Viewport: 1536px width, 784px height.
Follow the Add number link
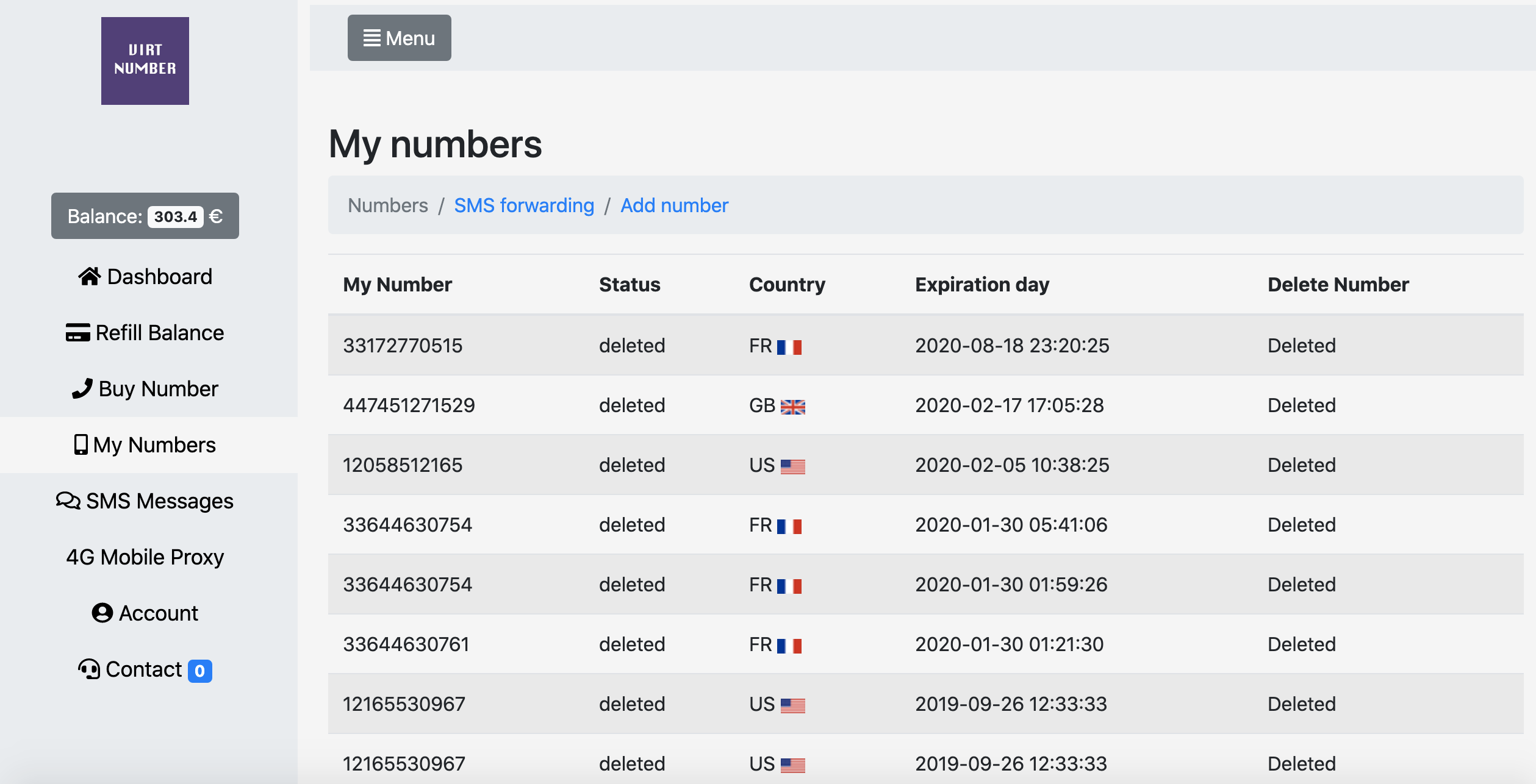674,205
